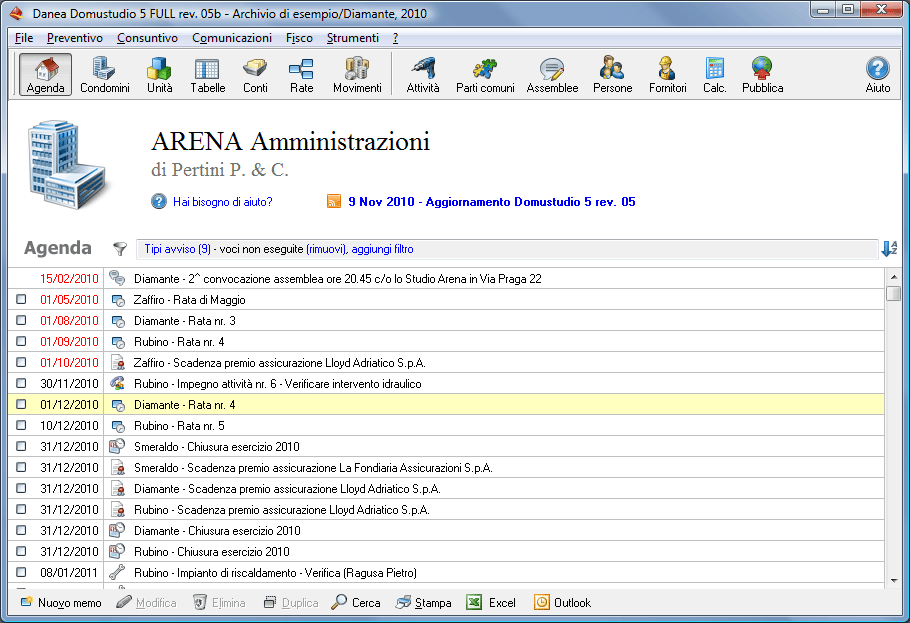910x623 pixels.
Task: Click the 'aggiungi filtro' link
Action: pos(382,249)
